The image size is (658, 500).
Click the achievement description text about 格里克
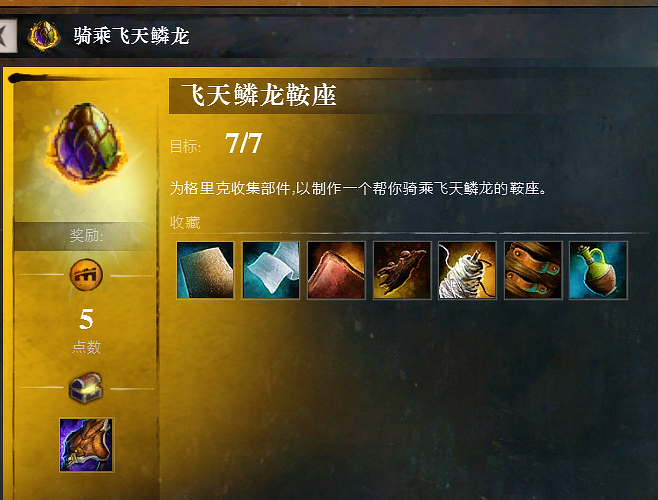(359, 188)
